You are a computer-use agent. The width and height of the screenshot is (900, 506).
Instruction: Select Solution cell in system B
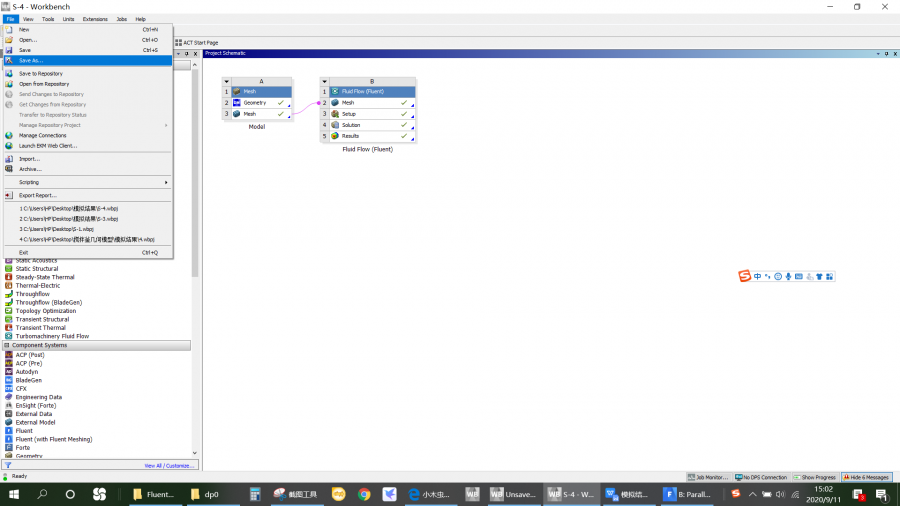tap(373, 125)
